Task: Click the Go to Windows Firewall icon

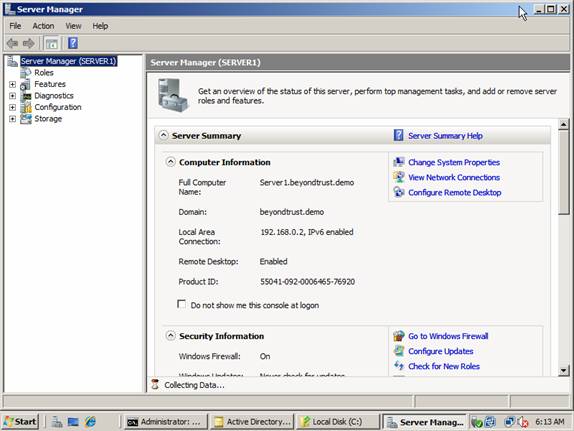Action: 399,336
